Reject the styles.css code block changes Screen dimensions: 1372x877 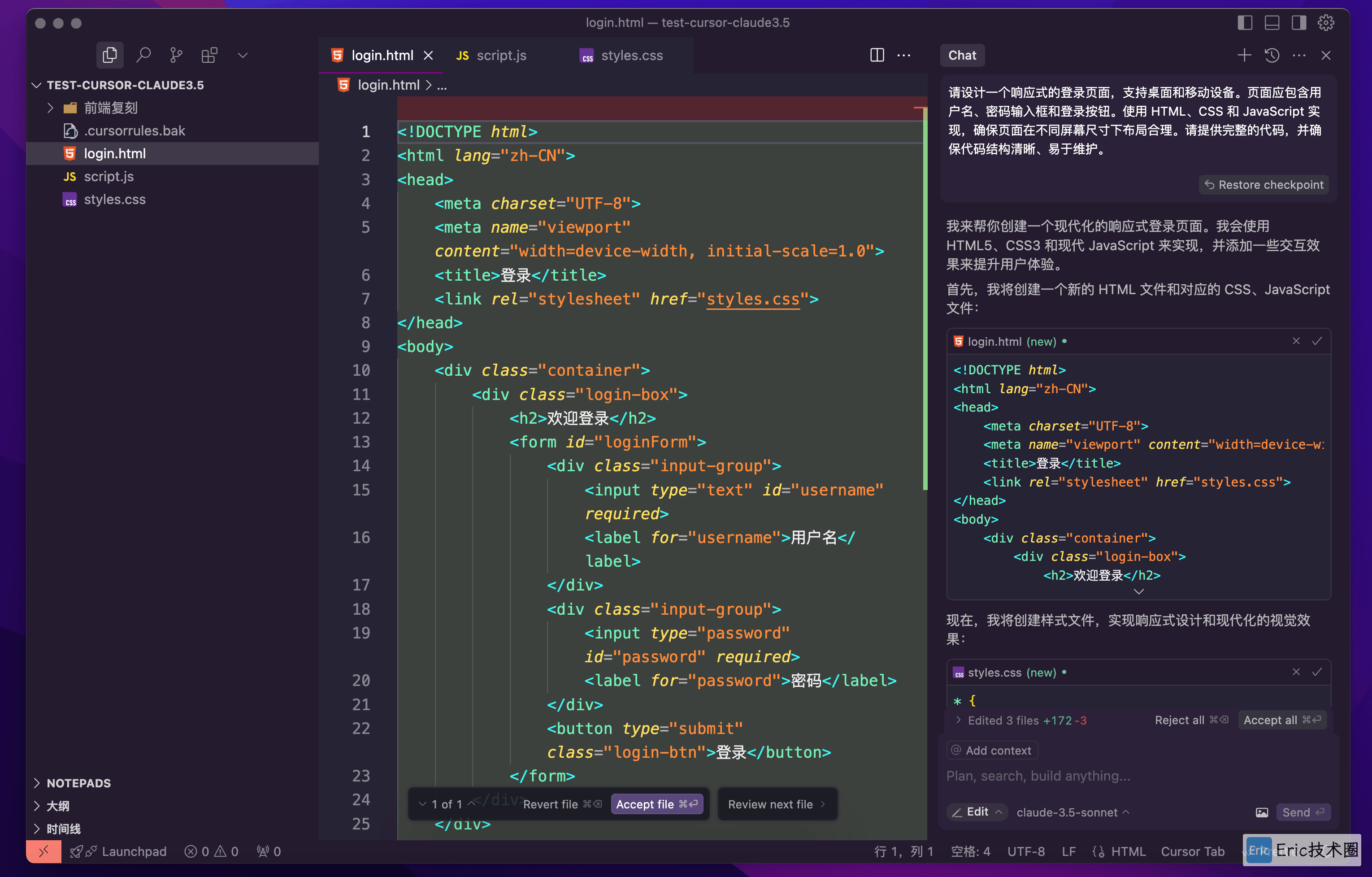(1296, 672)
